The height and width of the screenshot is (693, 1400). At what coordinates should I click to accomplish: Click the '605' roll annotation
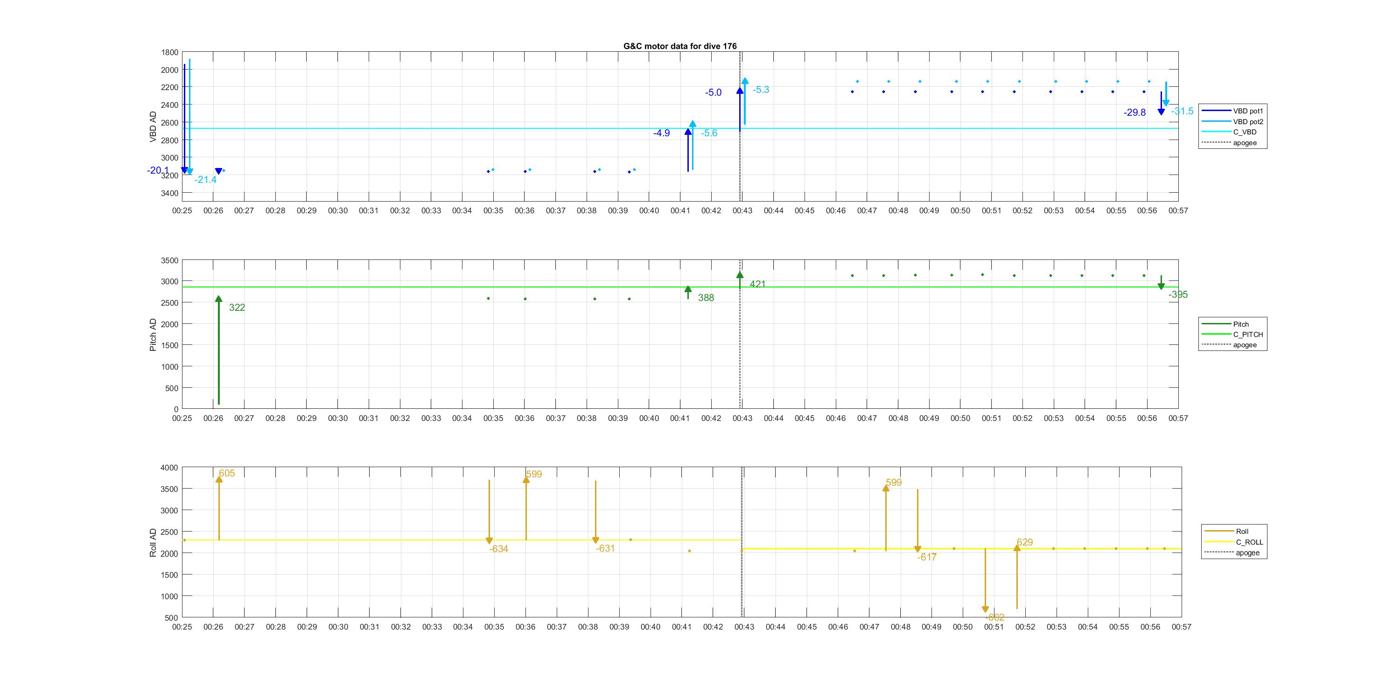coord(227,474)
